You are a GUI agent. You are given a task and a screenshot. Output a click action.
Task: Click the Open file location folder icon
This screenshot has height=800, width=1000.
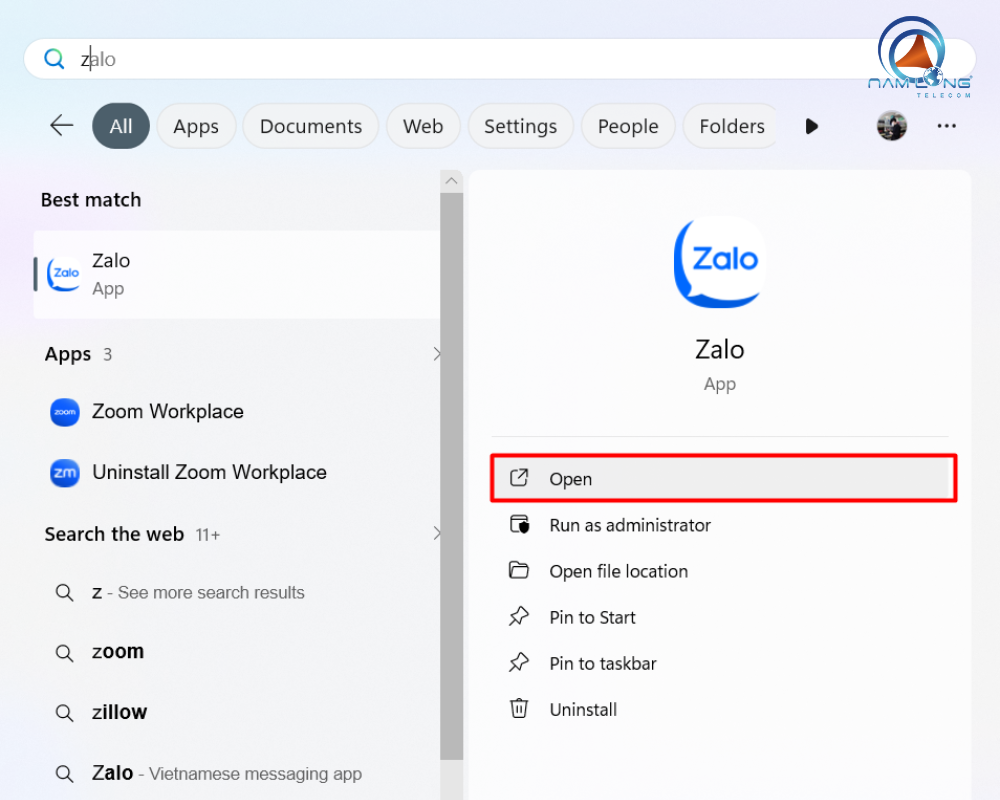[519, 570]
